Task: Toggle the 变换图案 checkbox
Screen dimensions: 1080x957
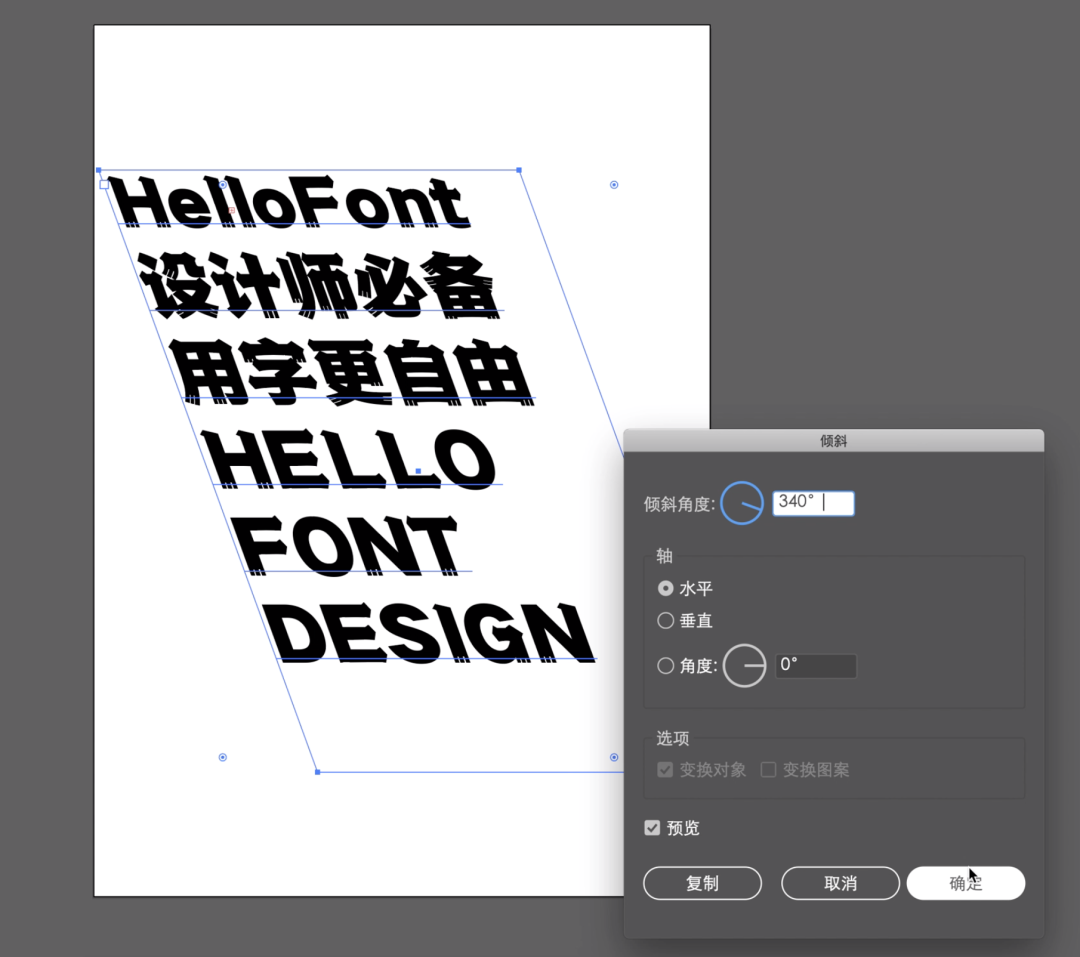Action: click(x=768, y=770)
